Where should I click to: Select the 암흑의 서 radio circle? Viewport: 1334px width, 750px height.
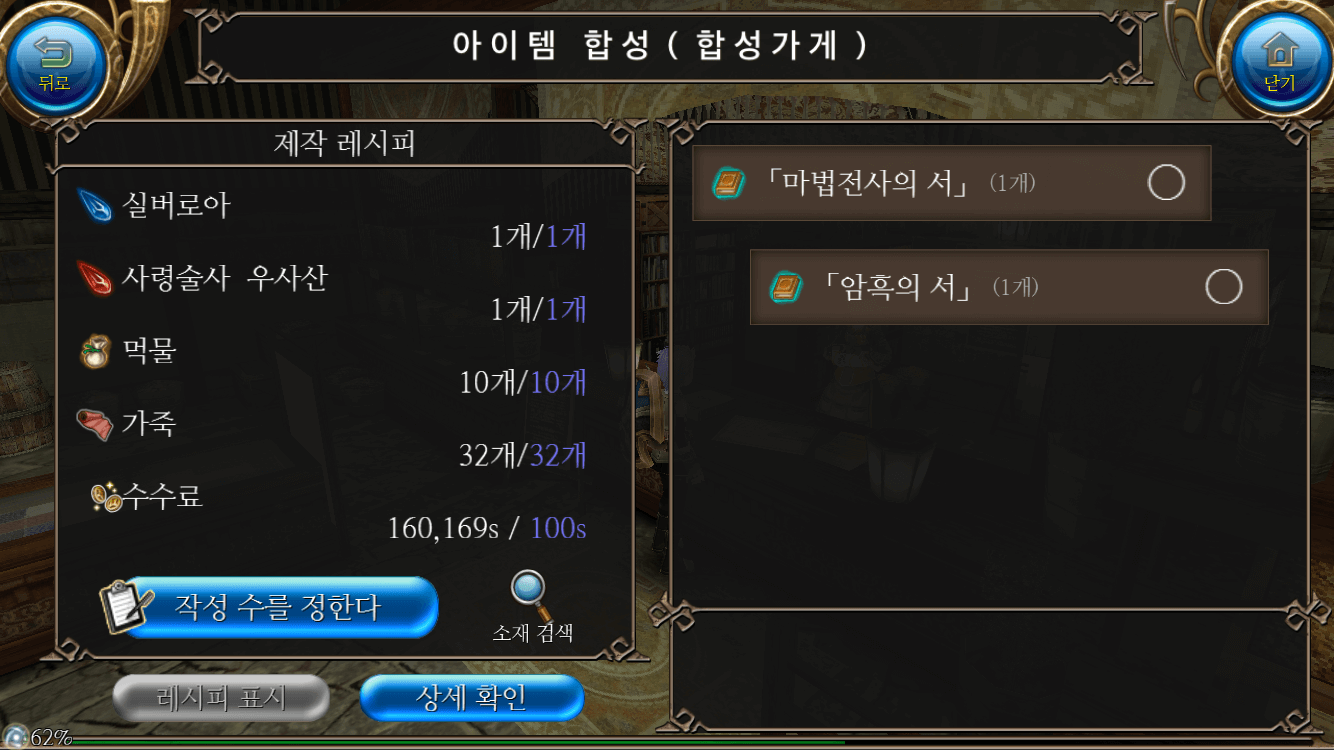1224,287
